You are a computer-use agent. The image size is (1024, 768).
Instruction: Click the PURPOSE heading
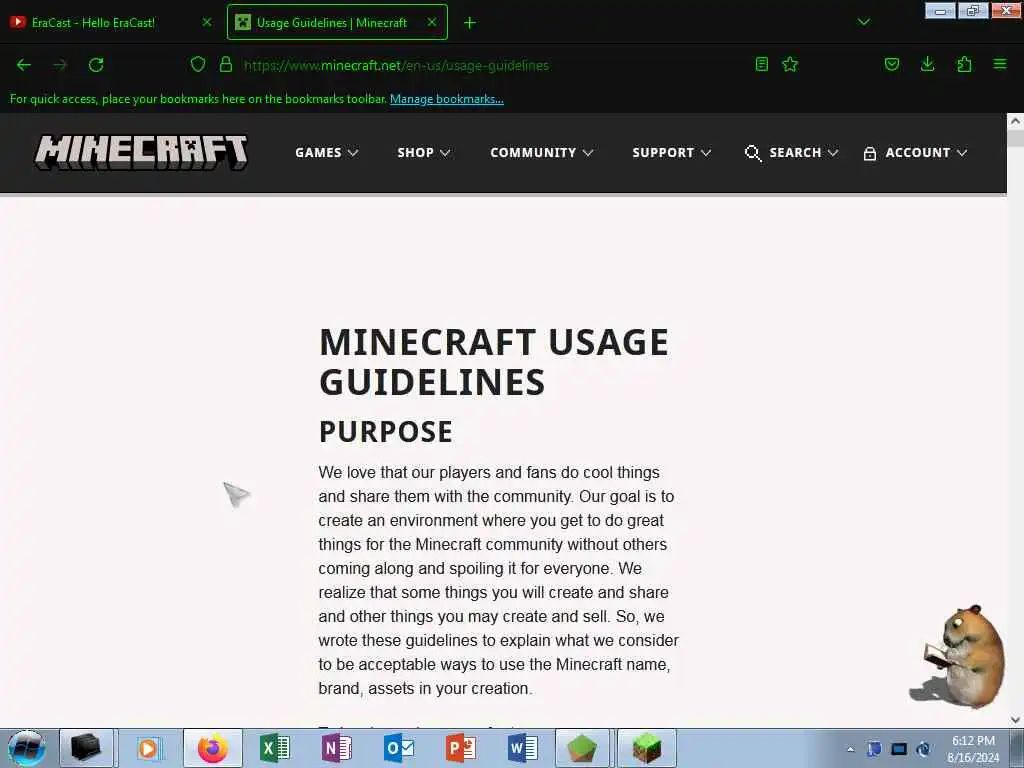[385, 432]
